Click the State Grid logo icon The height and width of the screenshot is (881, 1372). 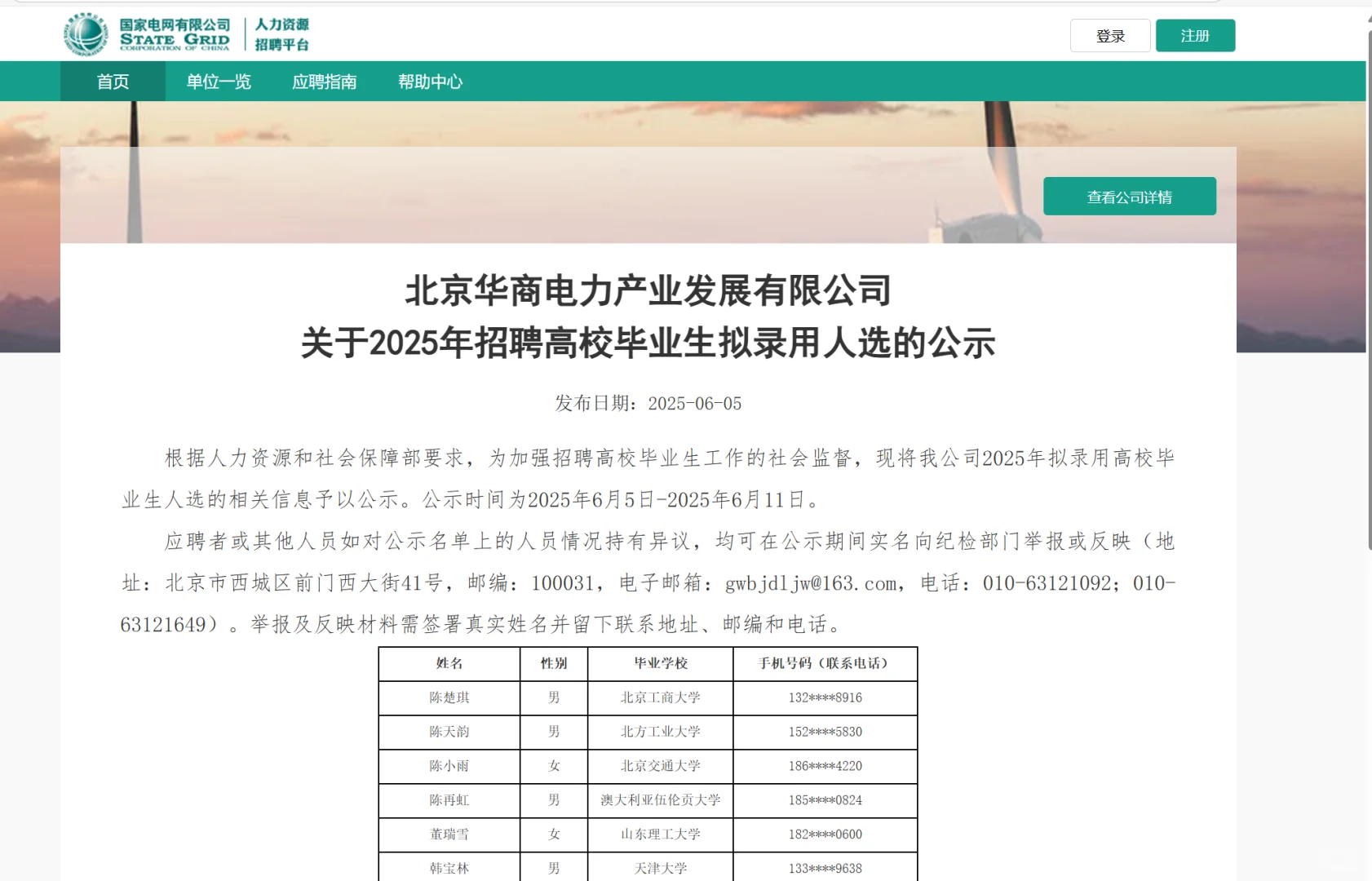(84, 33)
